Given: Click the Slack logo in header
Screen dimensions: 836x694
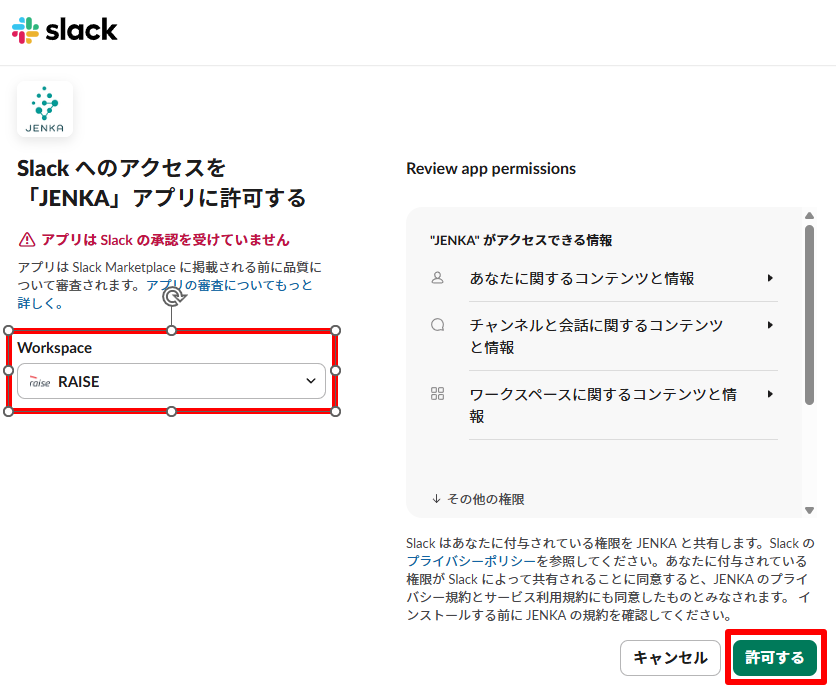Looking at the screenshot, I should pos(65,30).
